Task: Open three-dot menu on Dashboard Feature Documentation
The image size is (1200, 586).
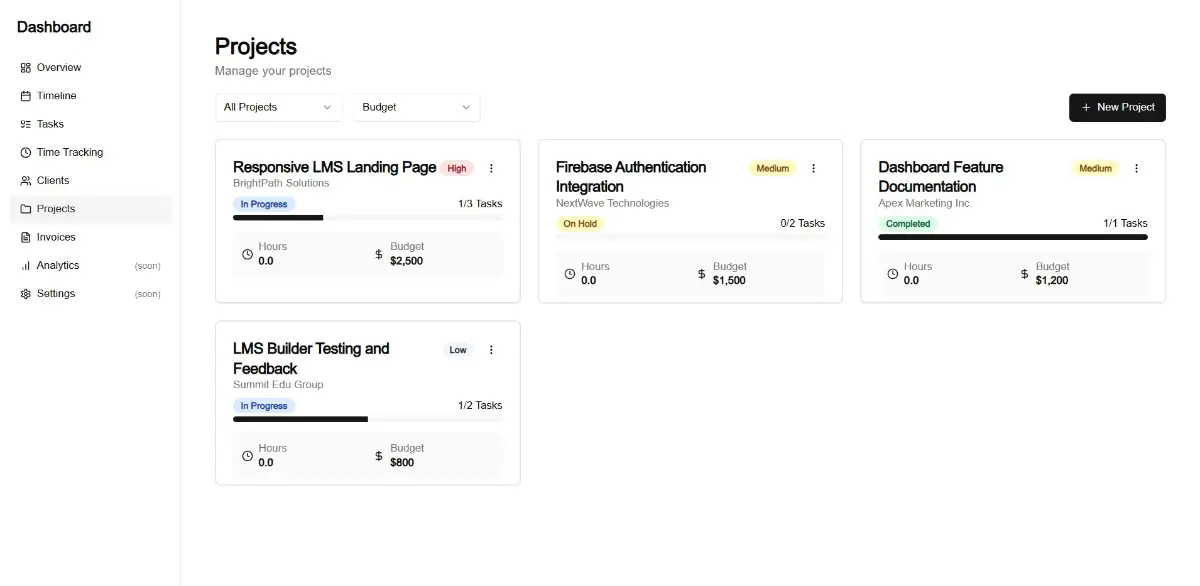Action: click(x=1136, y=168)
